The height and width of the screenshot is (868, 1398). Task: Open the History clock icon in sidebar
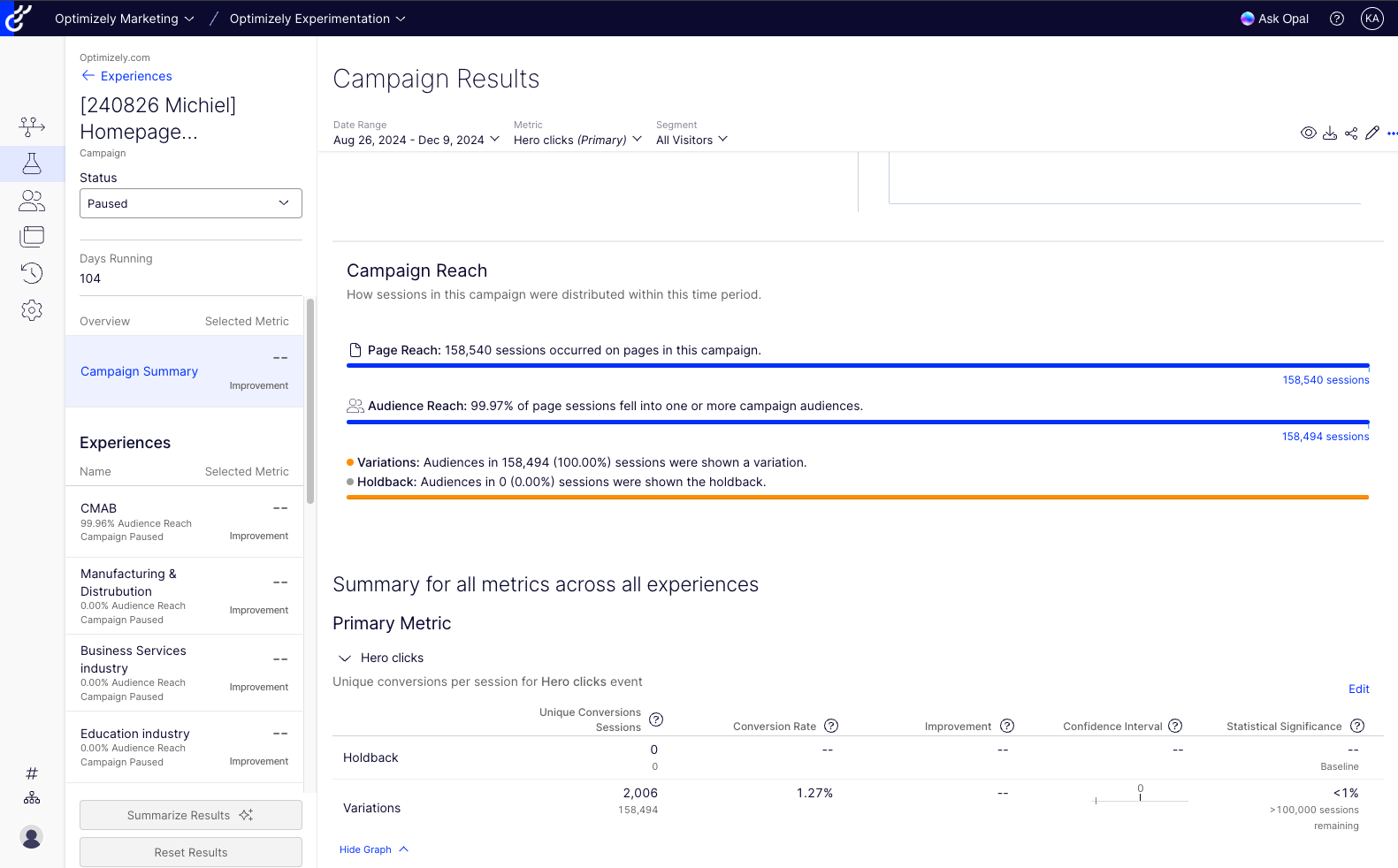32,273
